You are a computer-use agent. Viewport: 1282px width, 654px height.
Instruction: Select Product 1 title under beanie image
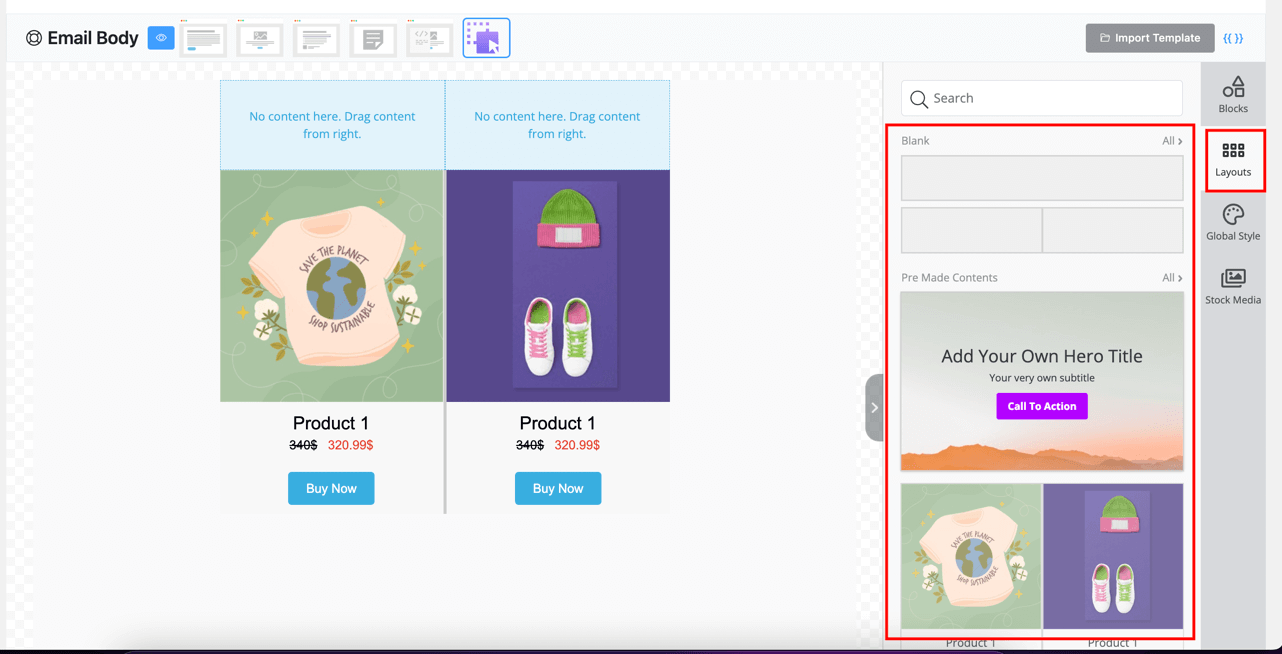558,423
